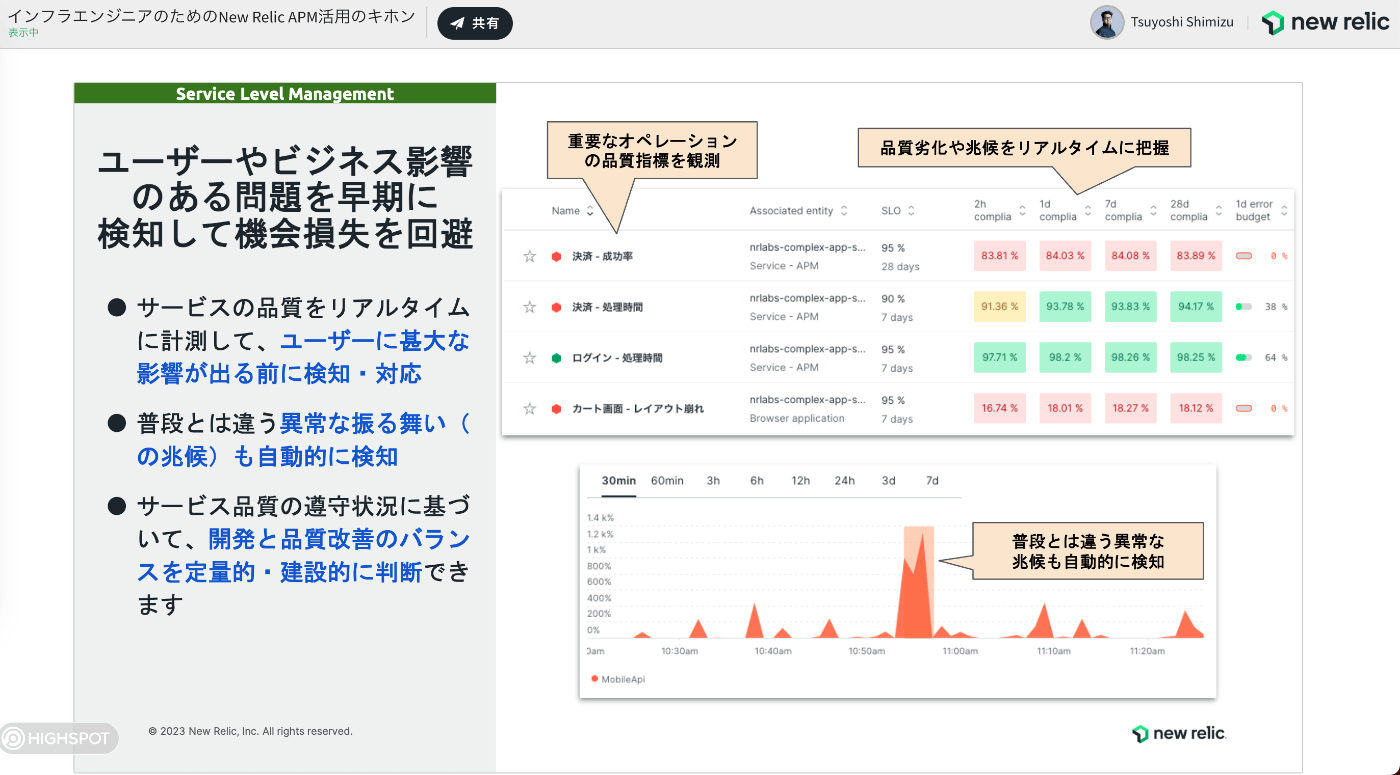1400x775 pixels.
Task: Sort by SLO column arrows
Action: [911, 211]
